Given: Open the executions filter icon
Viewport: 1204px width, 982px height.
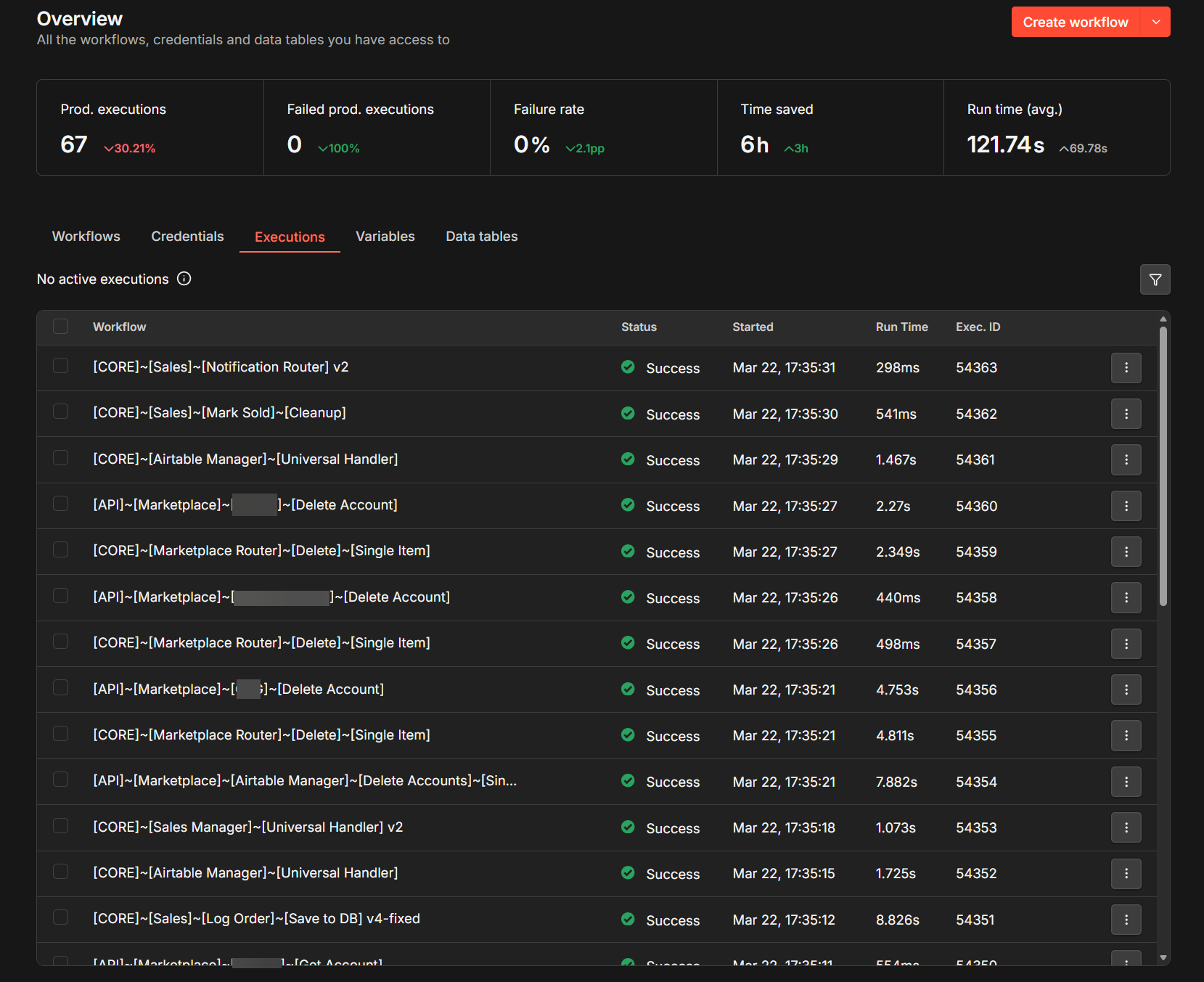Looking at the screenshot, I should click(x=1155, y=279).
